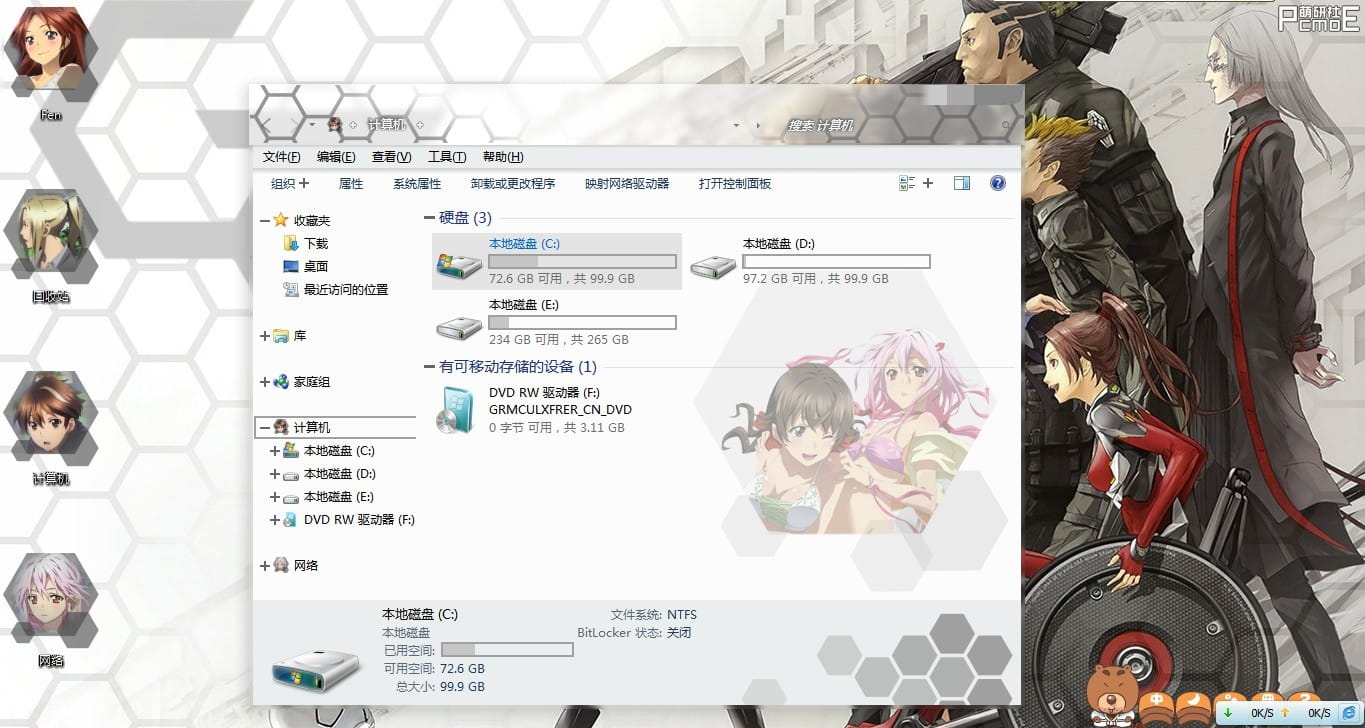The height and width of the screenshot is (728, 1365).
Task: Expand the 库 node in navigation pane
Action: 262,336
